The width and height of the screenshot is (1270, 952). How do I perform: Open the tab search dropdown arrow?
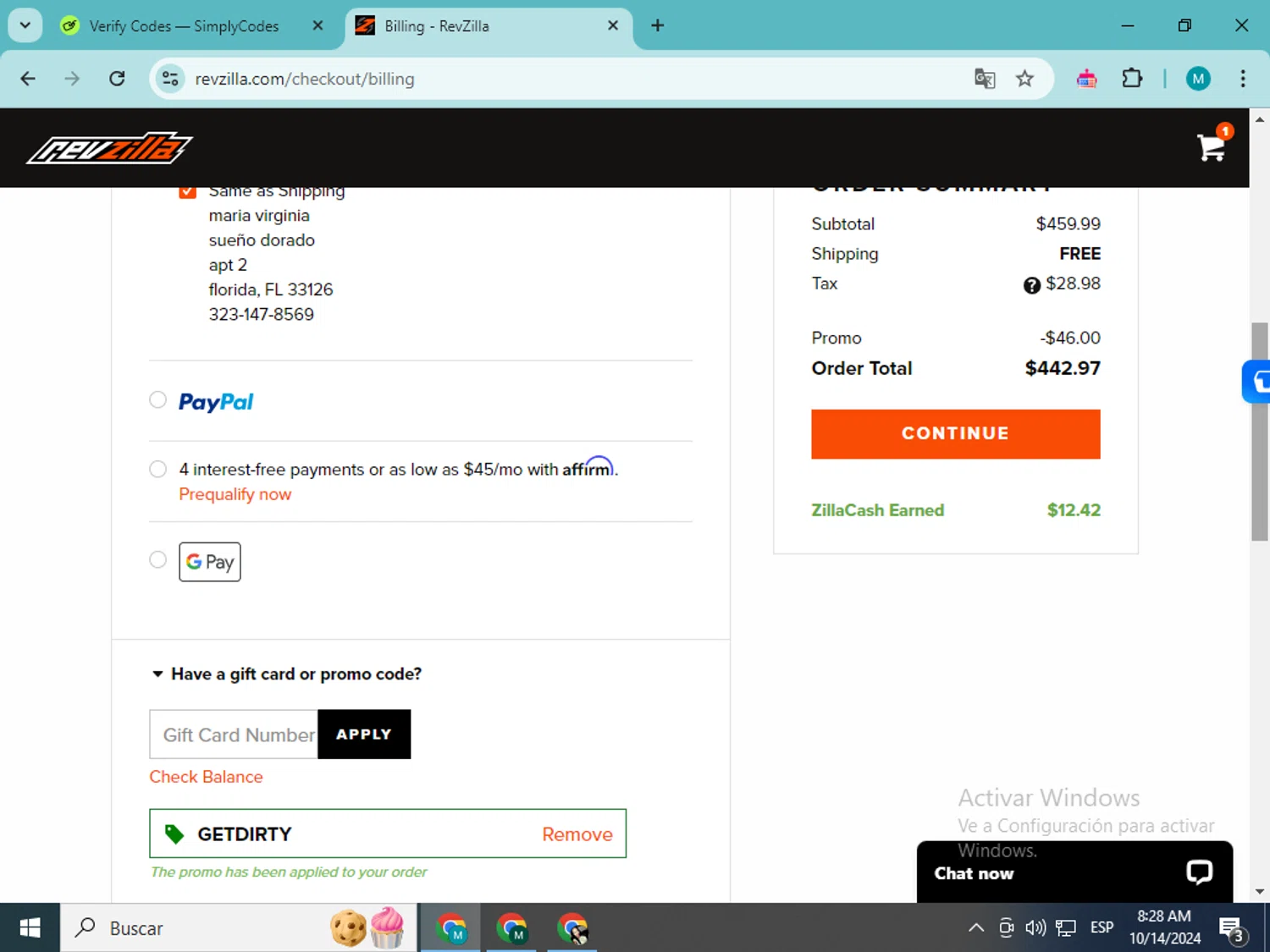pos(25,25)
